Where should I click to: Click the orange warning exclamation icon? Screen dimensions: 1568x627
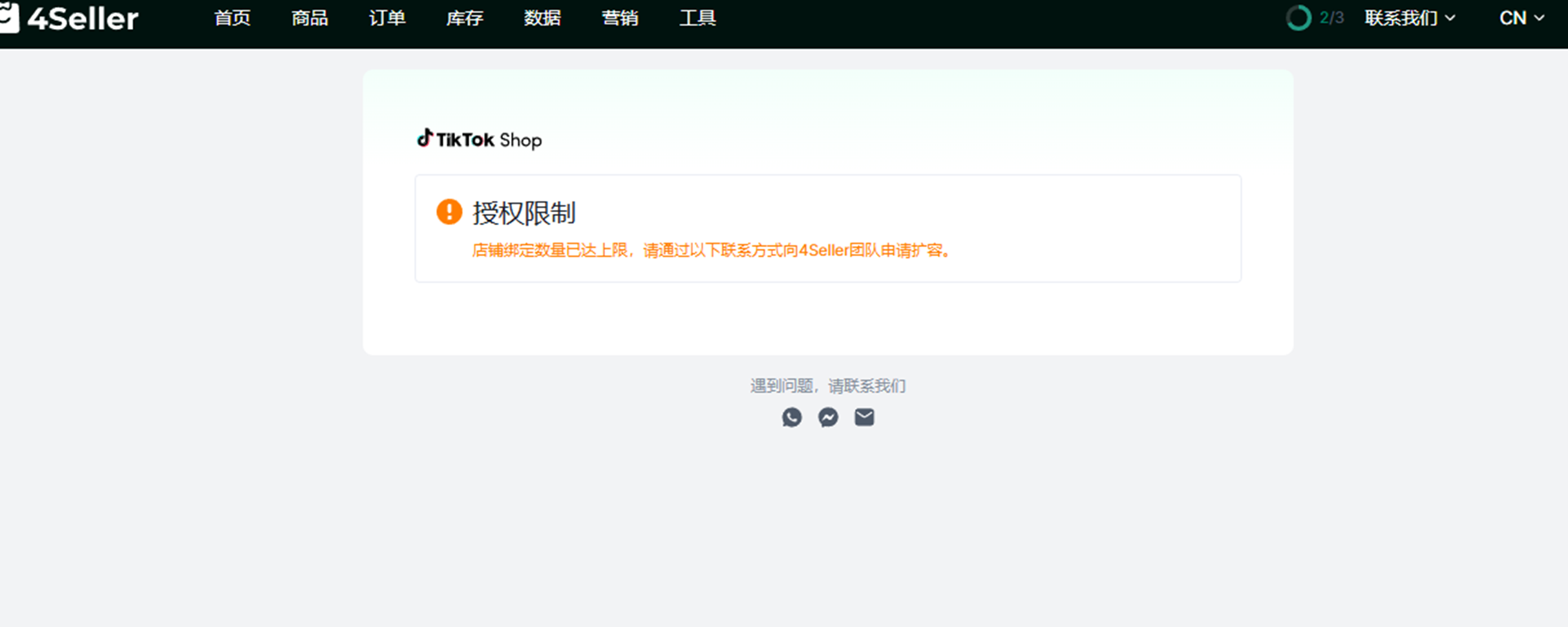point(449,212)
